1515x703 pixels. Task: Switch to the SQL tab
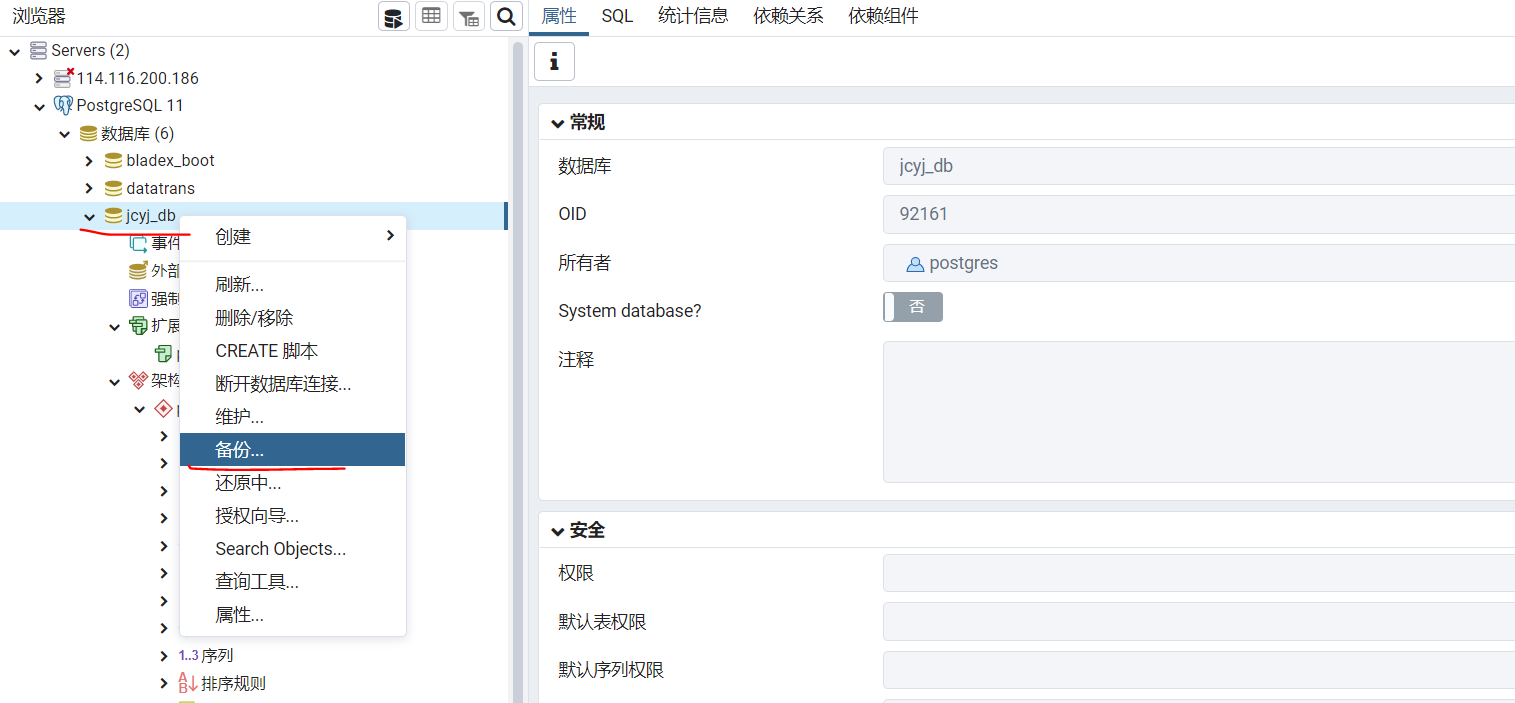(617, 16)
